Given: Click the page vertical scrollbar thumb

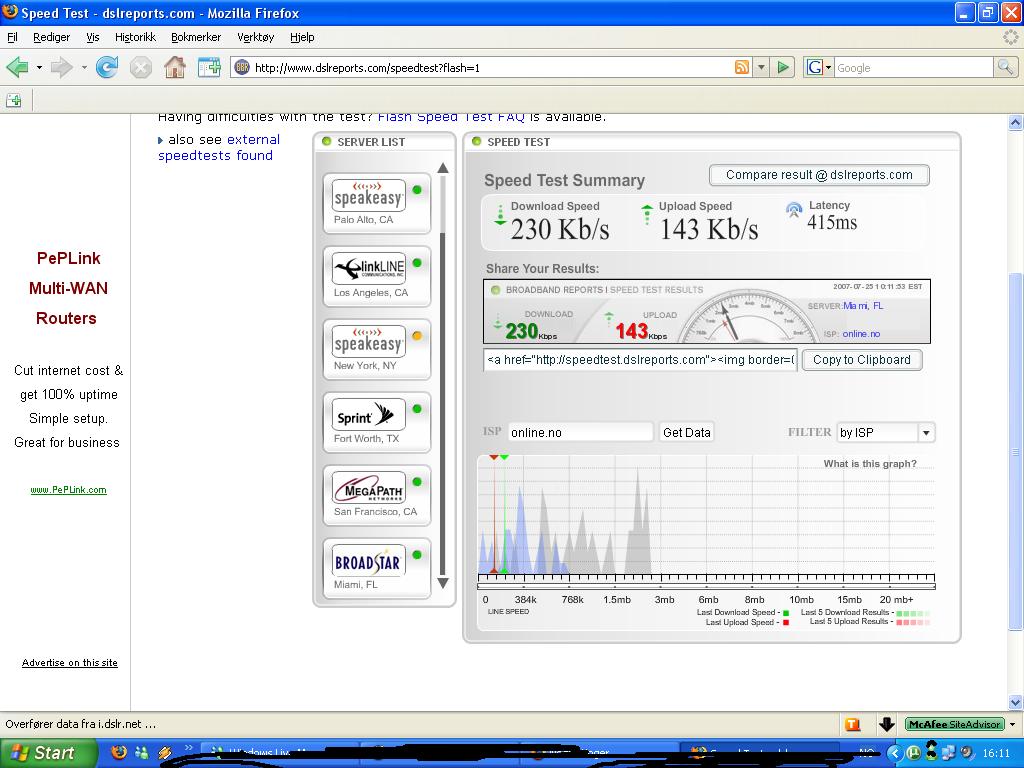Looking at the screenshot, I should [1015, 451].
